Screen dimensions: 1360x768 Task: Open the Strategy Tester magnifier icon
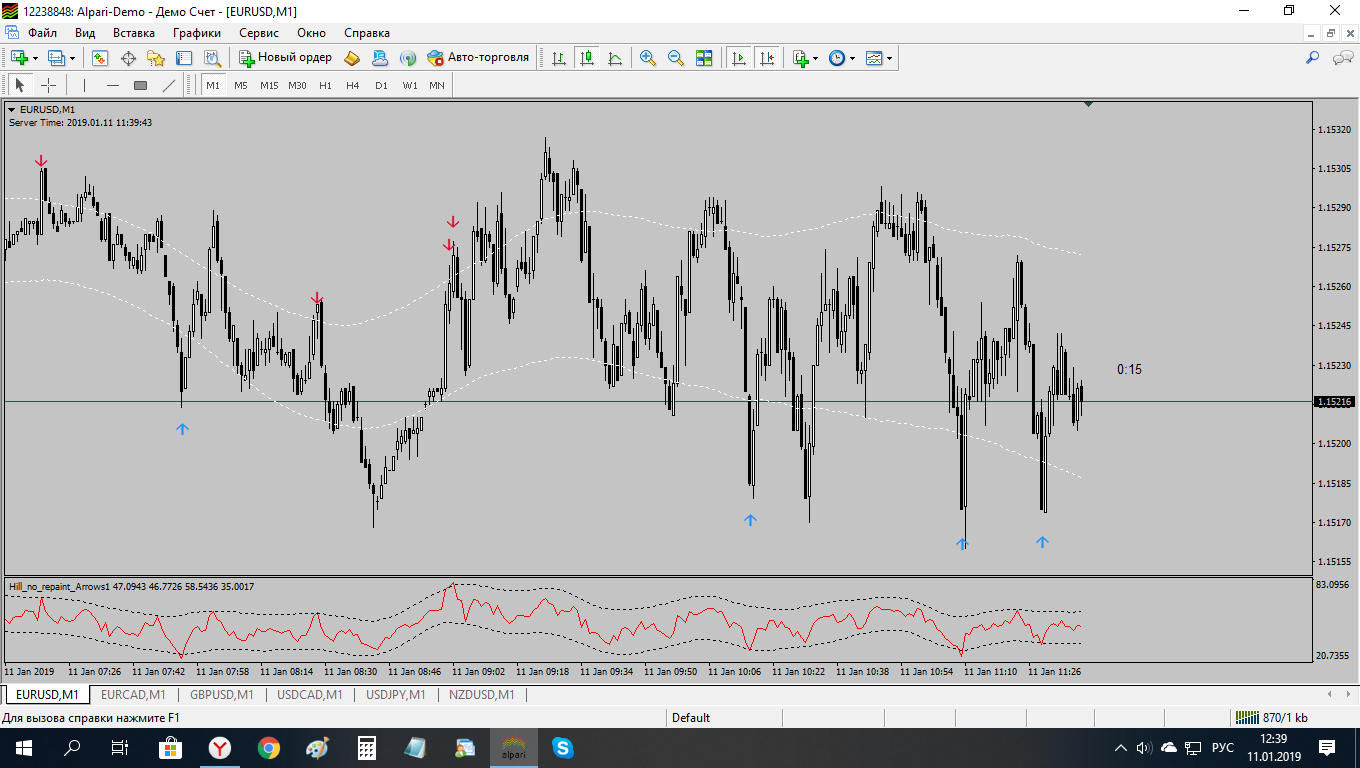pos(212,58)
